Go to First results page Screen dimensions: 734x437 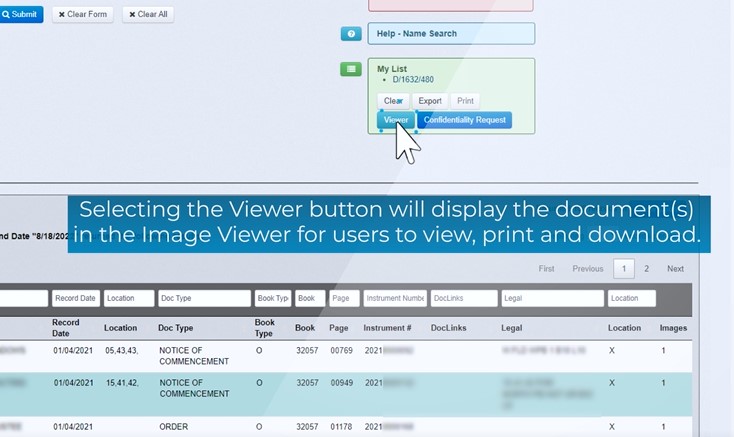pos(546,269)
